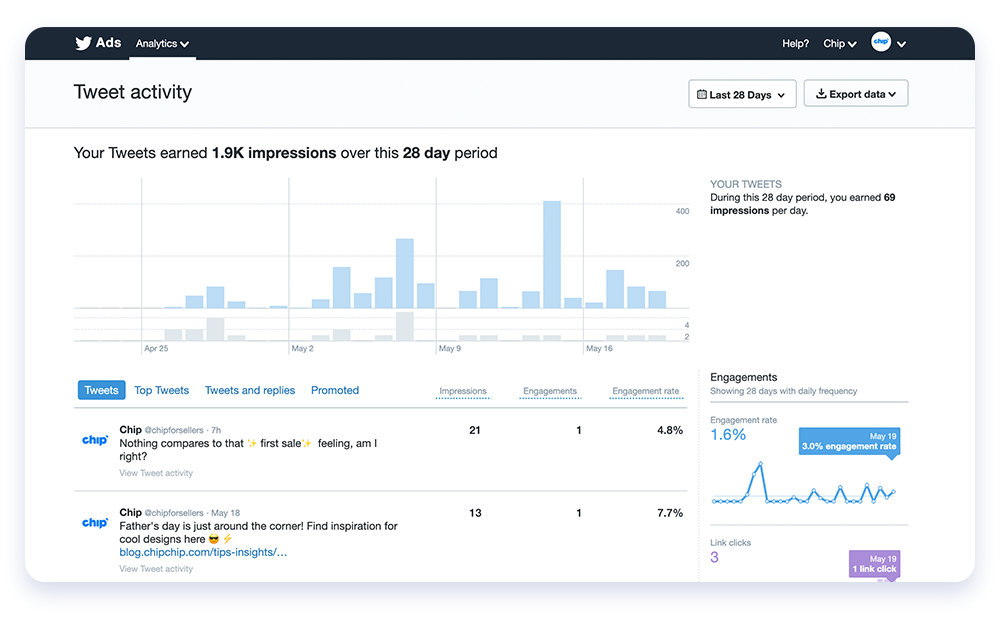
Task: Open the Help link
Action: [795, 43]
